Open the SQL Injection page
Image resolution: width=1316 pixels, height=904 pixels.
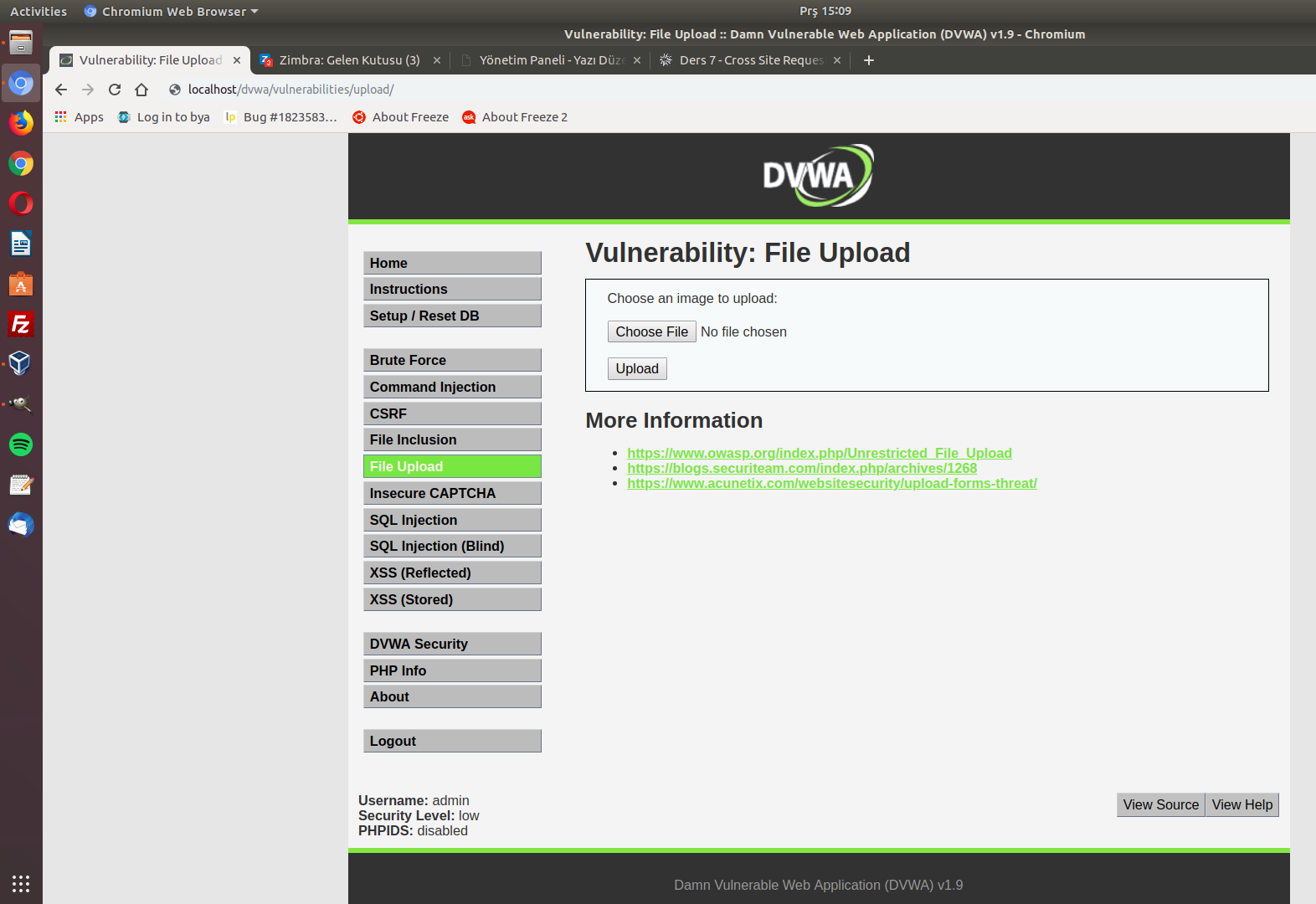pyautogui.click(x=452, y=520)
